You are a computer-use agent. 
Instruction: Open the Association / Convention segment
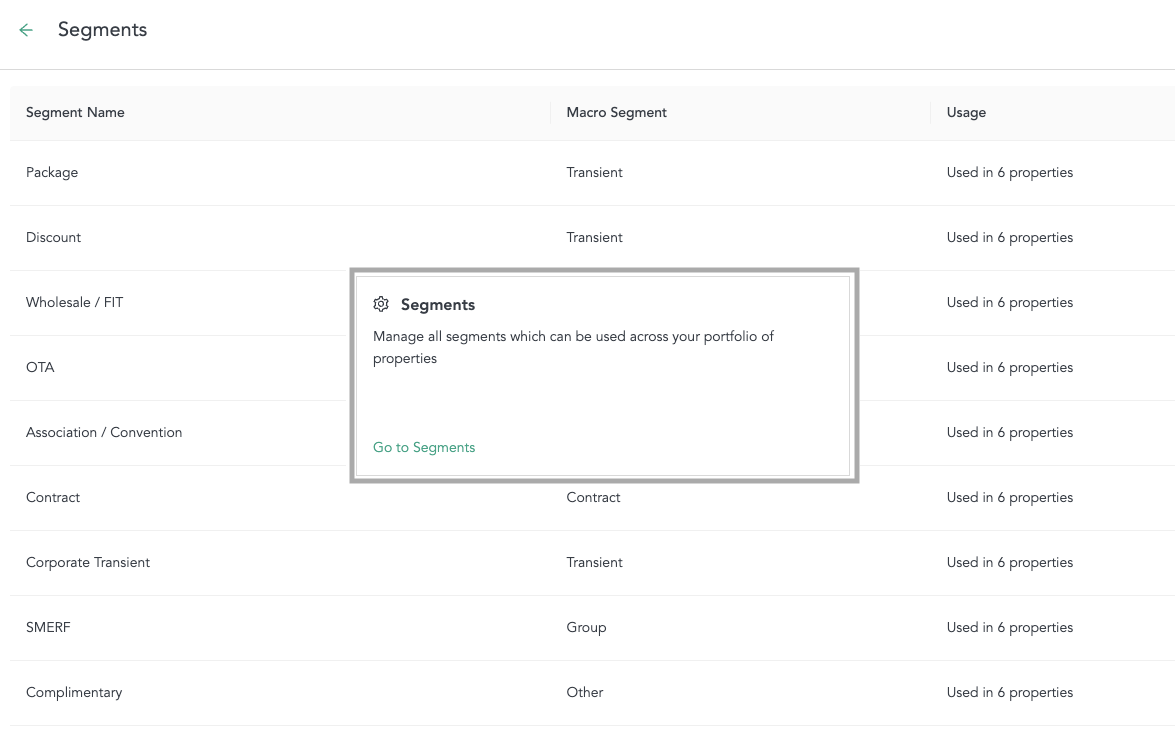[x=104, y=432]
